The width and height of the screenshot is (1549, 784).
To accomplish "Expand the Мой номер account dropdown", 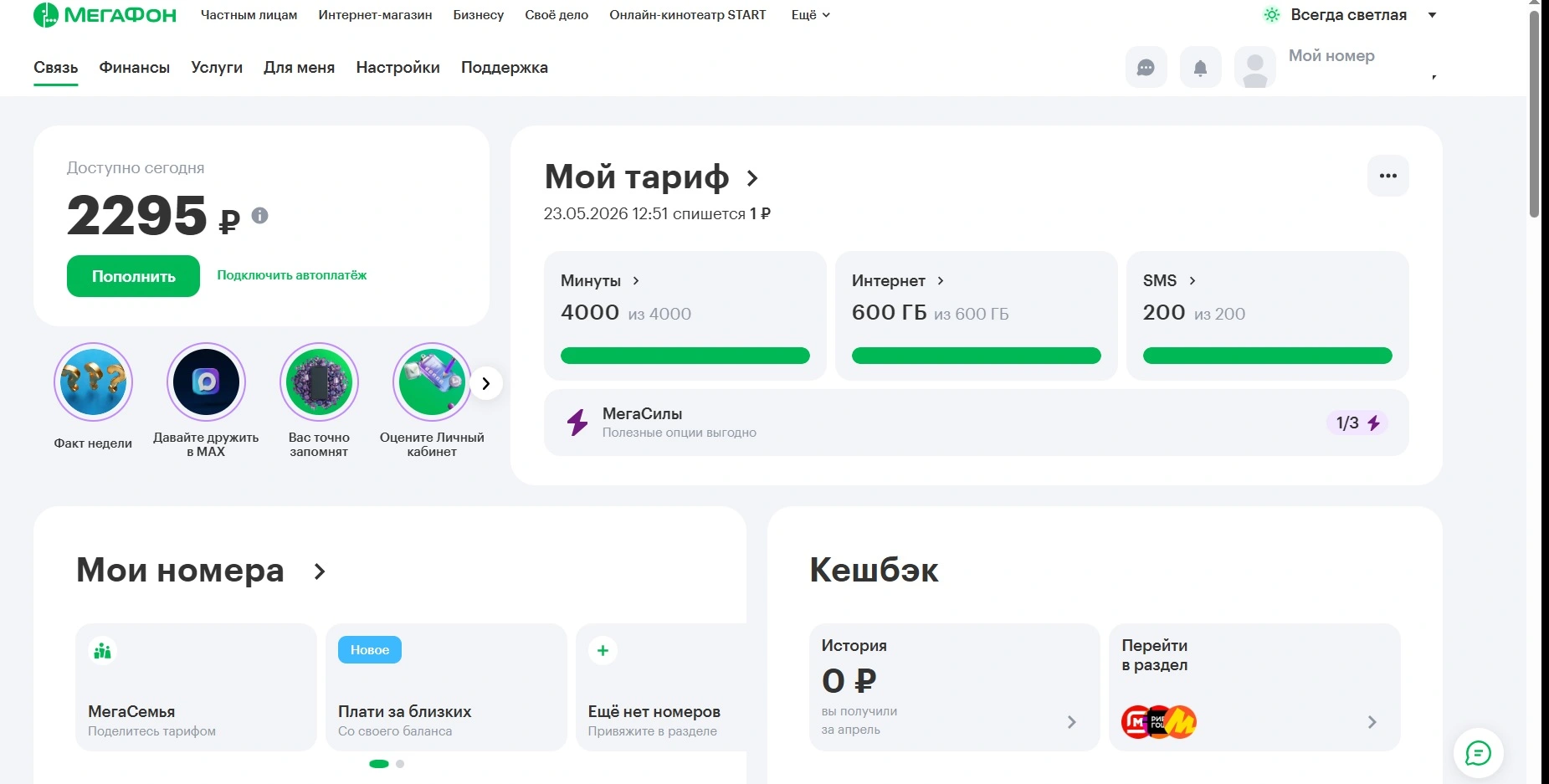I will point(1434,77).
